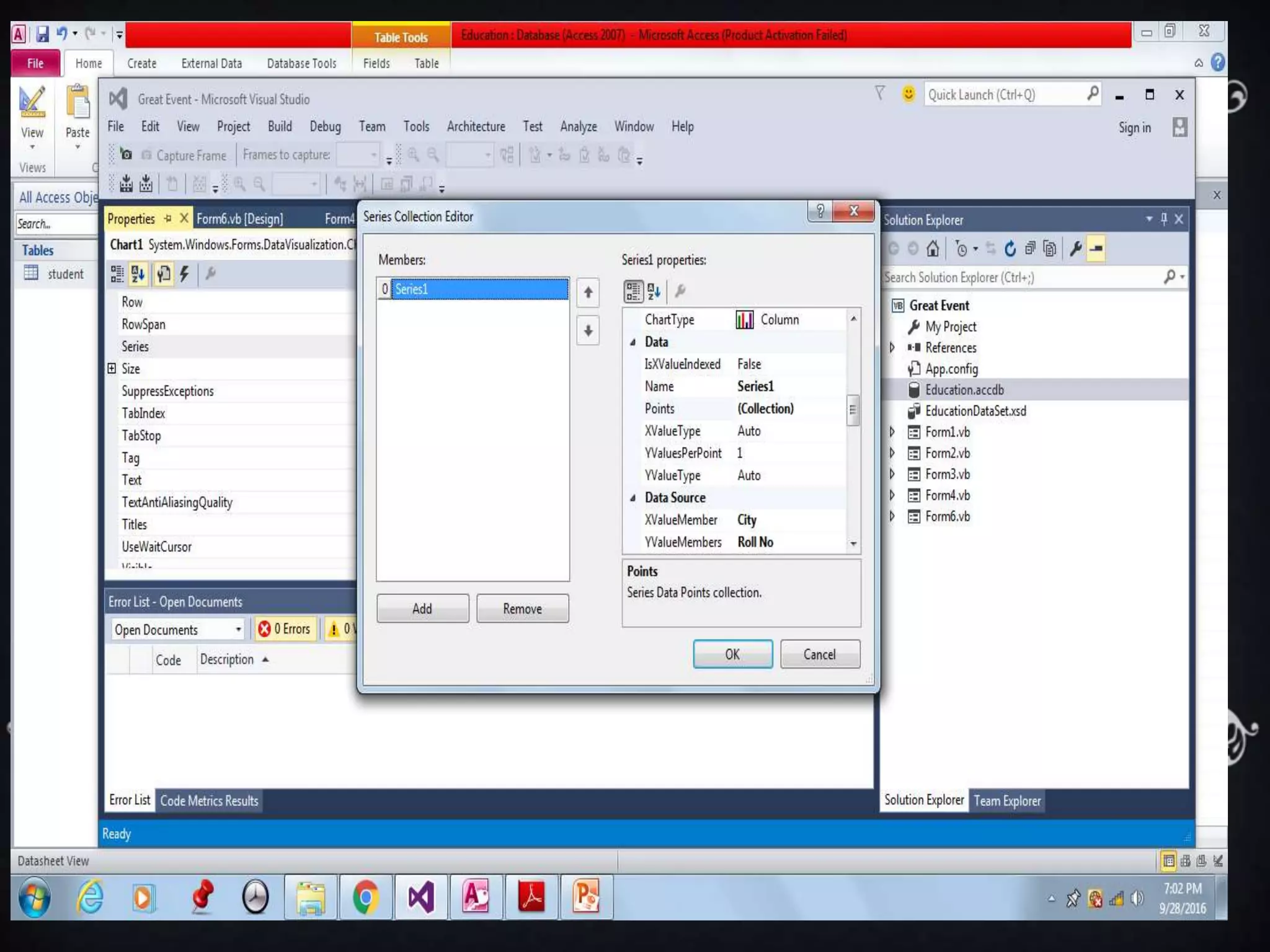Switch to the Team Explorer tab
1270x952 pixels.
(x=1006, y=801)
